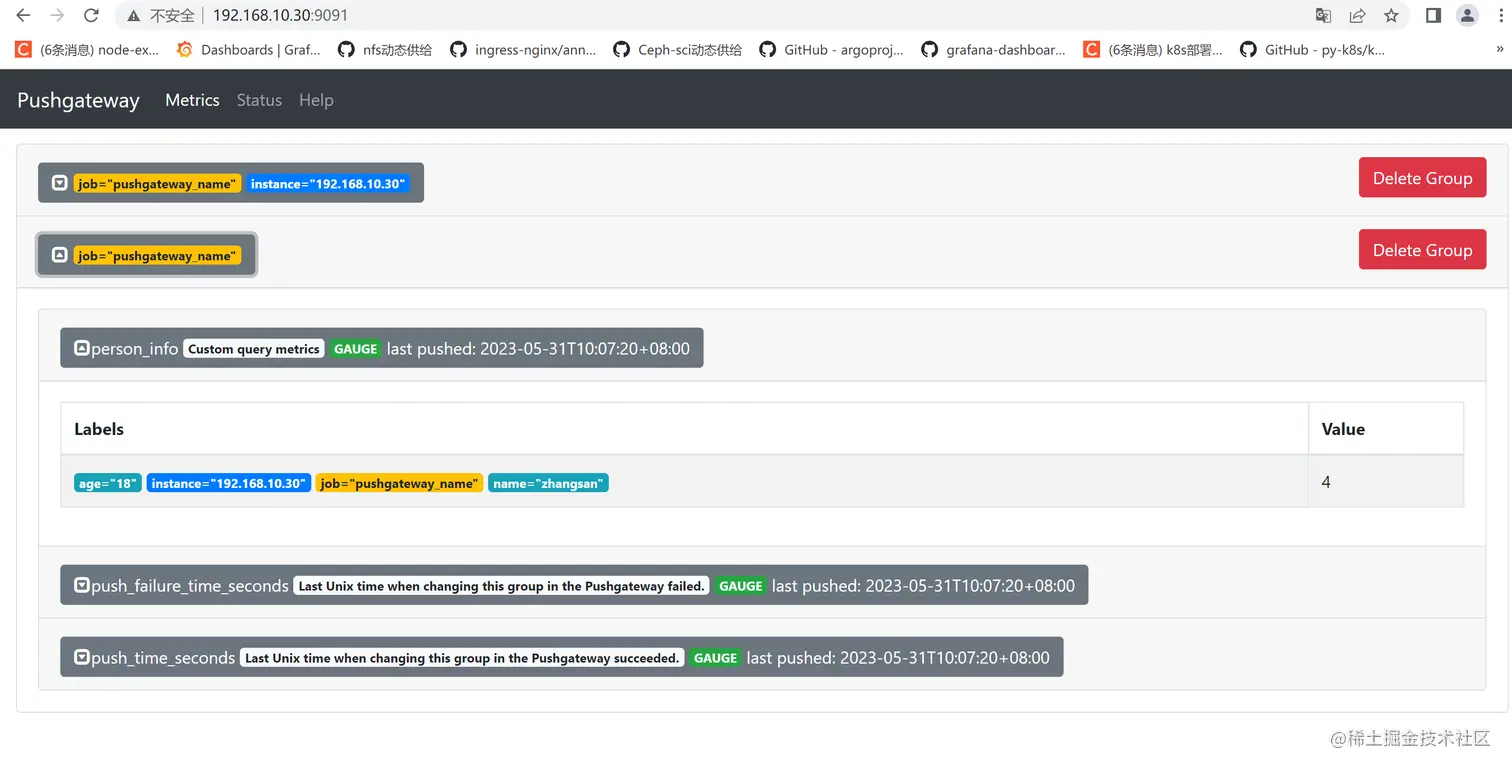Open the Ceph-sci动态供给 bookmark
1512x770 pixels.
click(677, 49)
